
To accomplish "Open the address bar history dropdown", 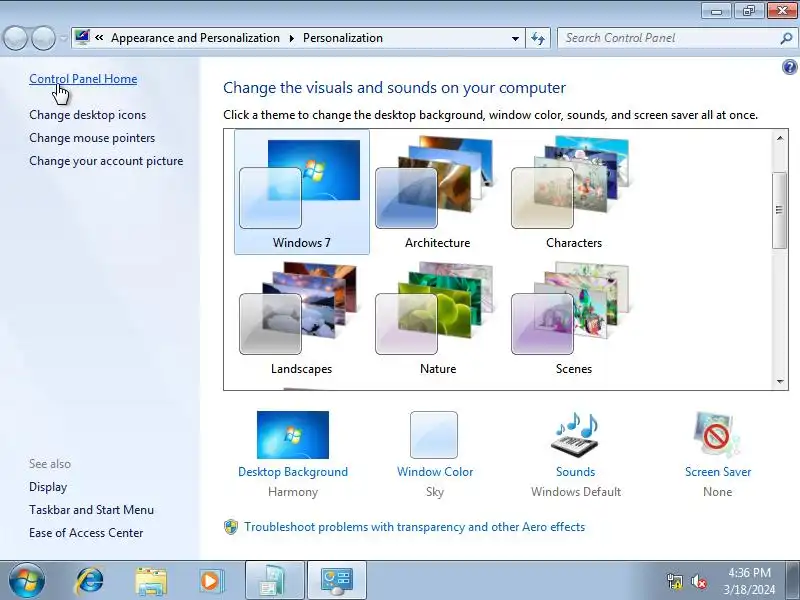I will (515, 38).
